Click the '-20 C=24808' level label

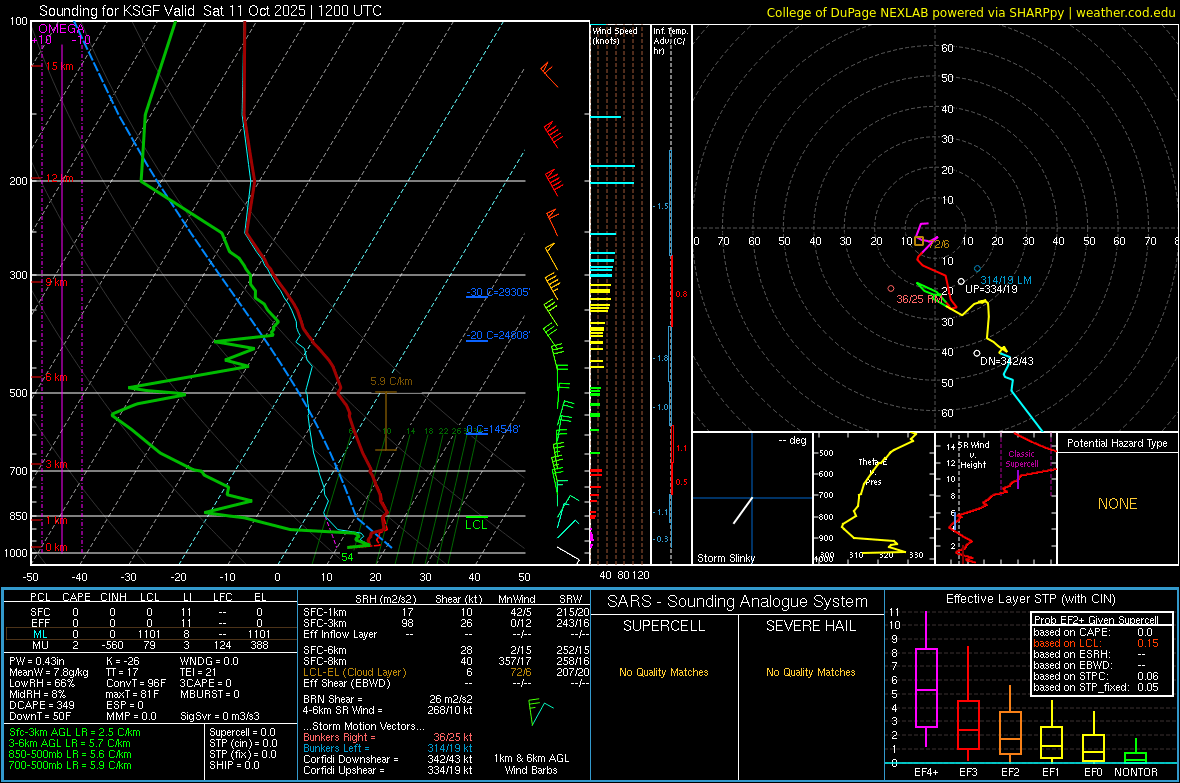(498, 335)
